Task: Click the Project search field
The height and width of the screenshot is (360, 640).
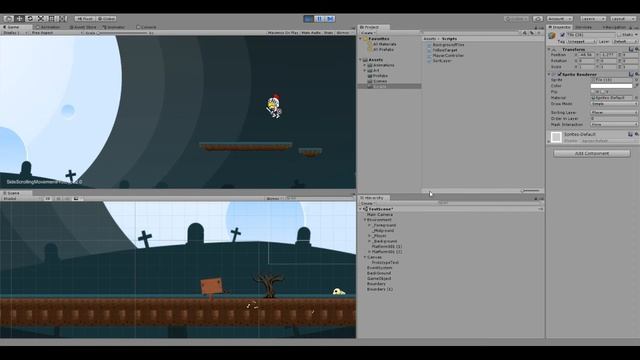Action: 471,33
